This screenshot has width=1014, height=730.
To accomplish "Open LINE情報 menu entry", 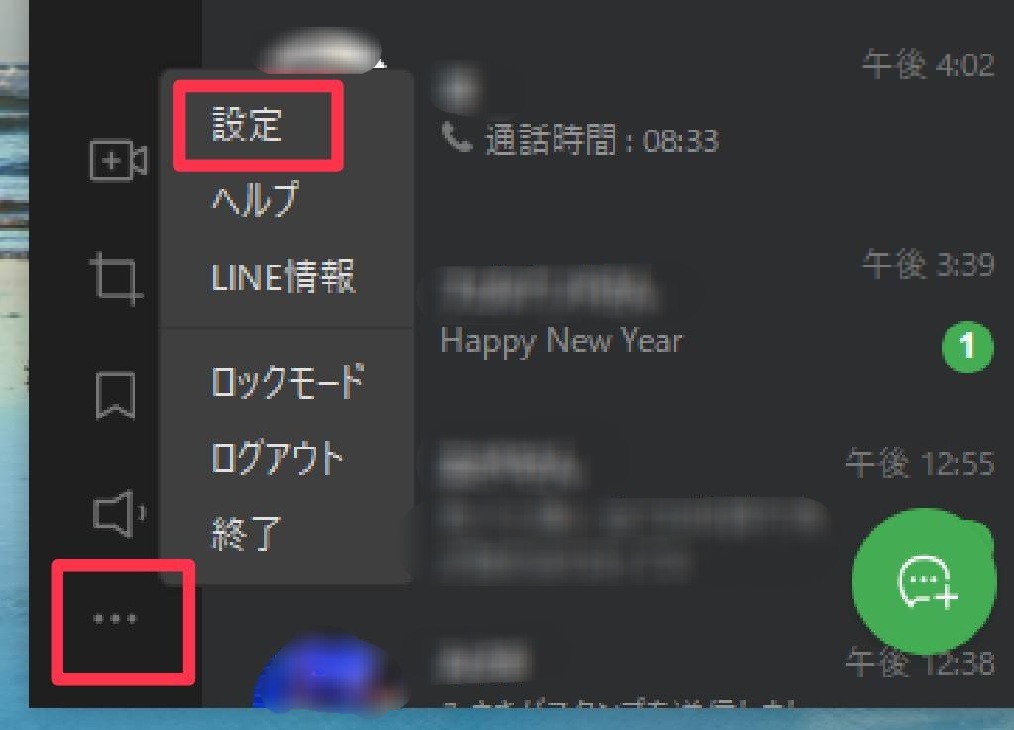I will (283, 277).
